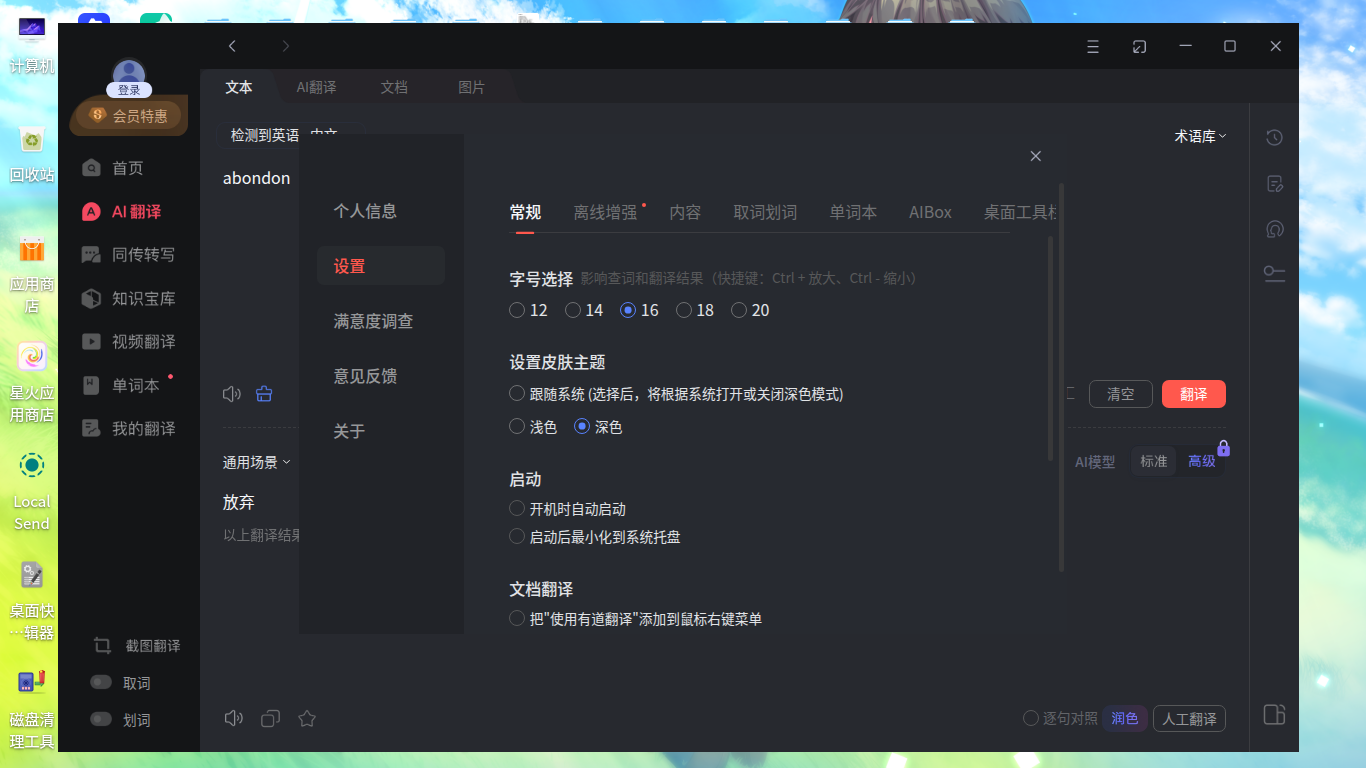Switch to the 内容 settings tab
Viewport: 1366px width, 768px height.
point(685,212)
